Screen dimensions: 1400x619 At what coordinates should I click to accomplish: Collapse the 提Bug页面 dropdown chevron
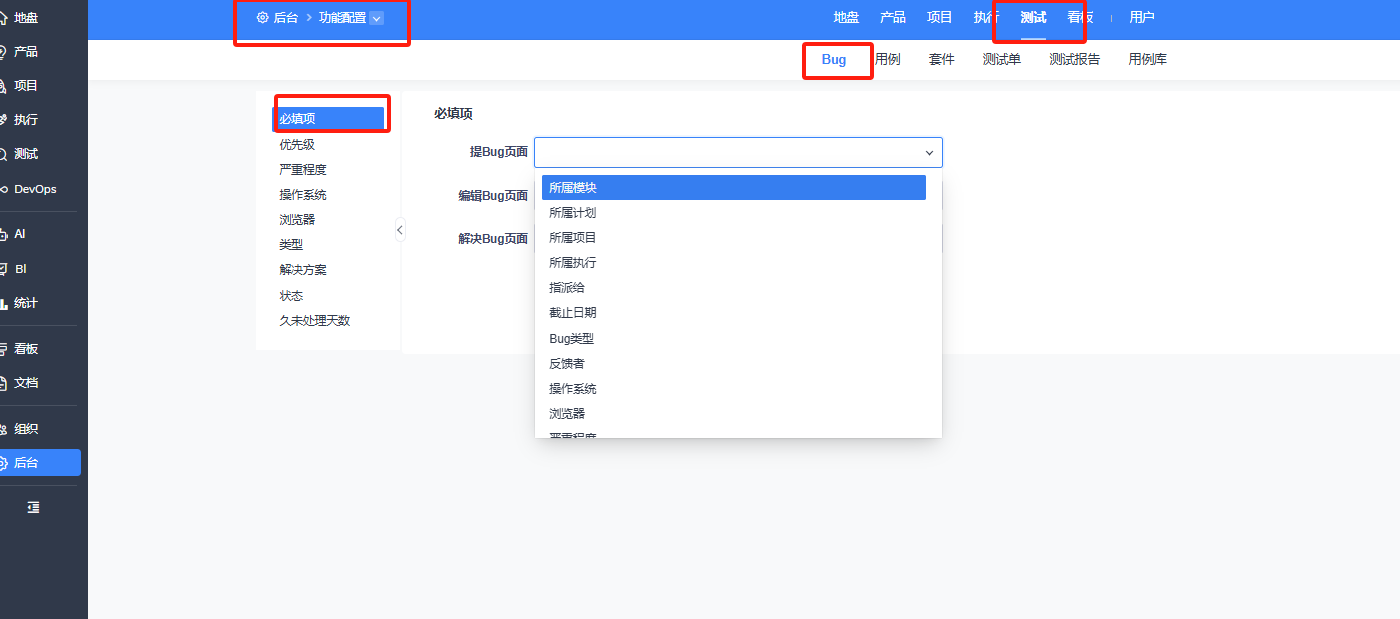(x=929, y=152)
